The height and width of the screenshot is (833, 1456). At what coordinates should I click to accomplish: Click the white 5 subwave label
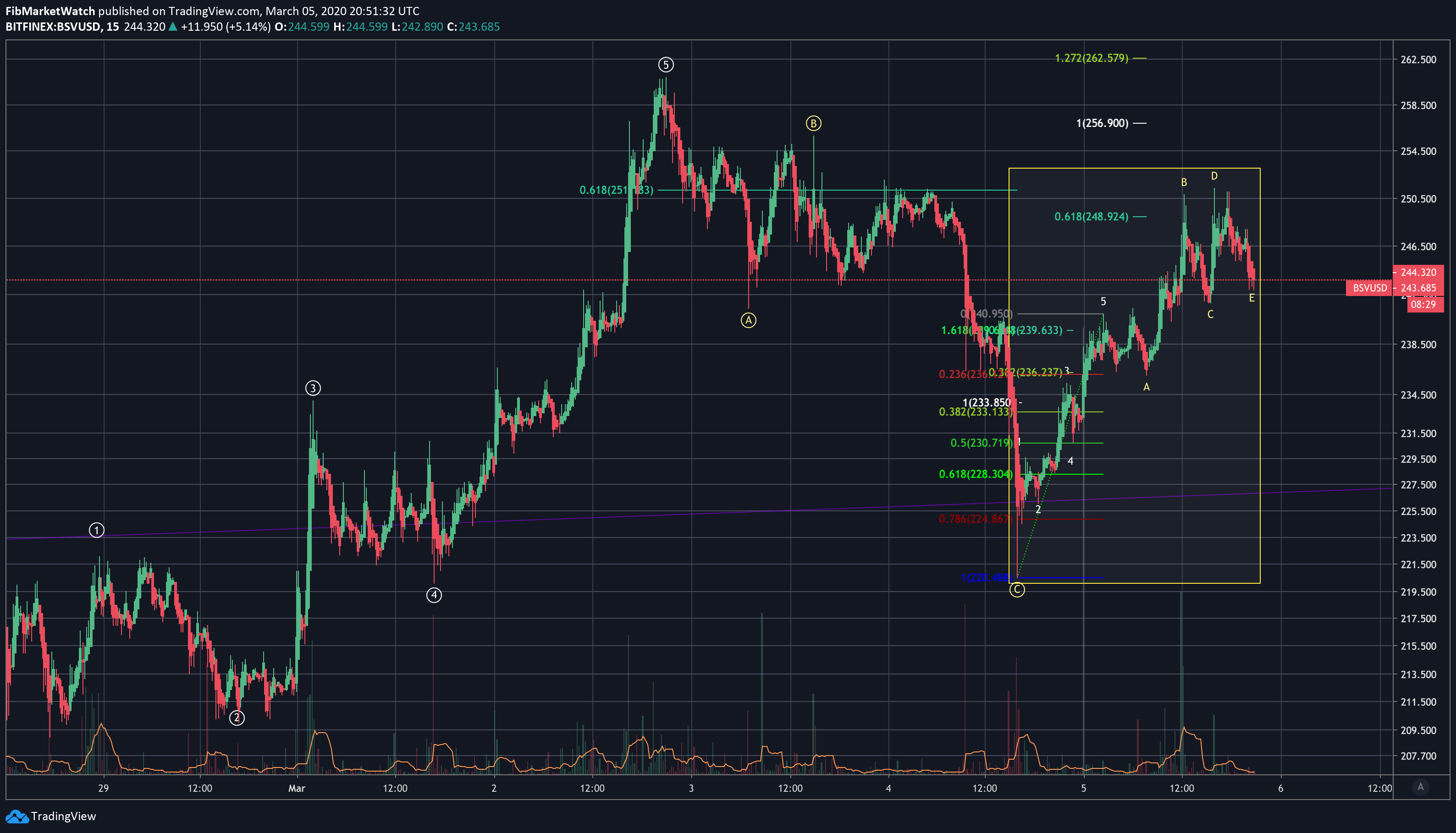[x=1103, y=301]
